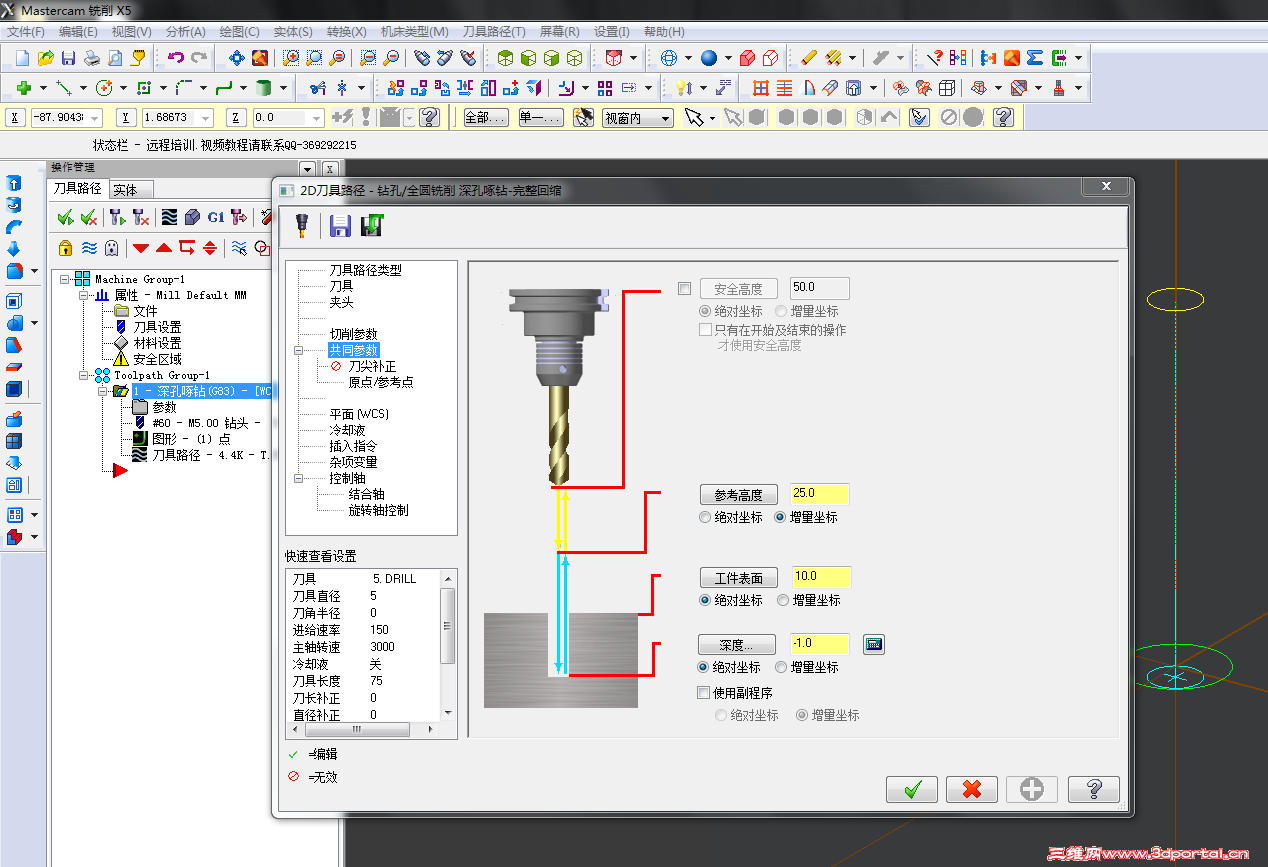
Task: Open the sketcher green plus point tool
Action: [x=24, y=88]
